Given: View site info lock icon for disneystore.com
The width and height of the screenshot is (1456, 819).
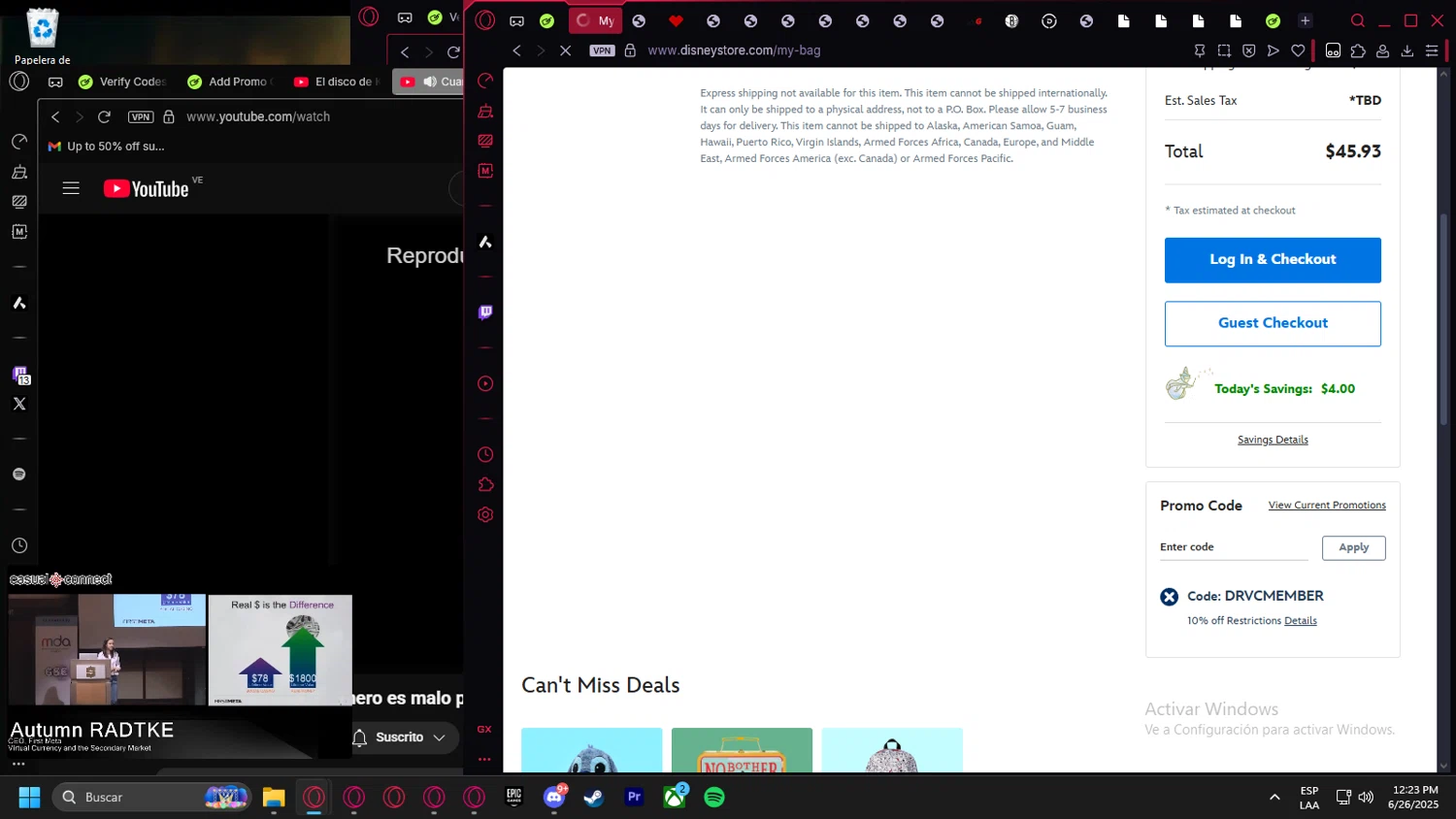Looking at the screenshot, I should 630,50.
